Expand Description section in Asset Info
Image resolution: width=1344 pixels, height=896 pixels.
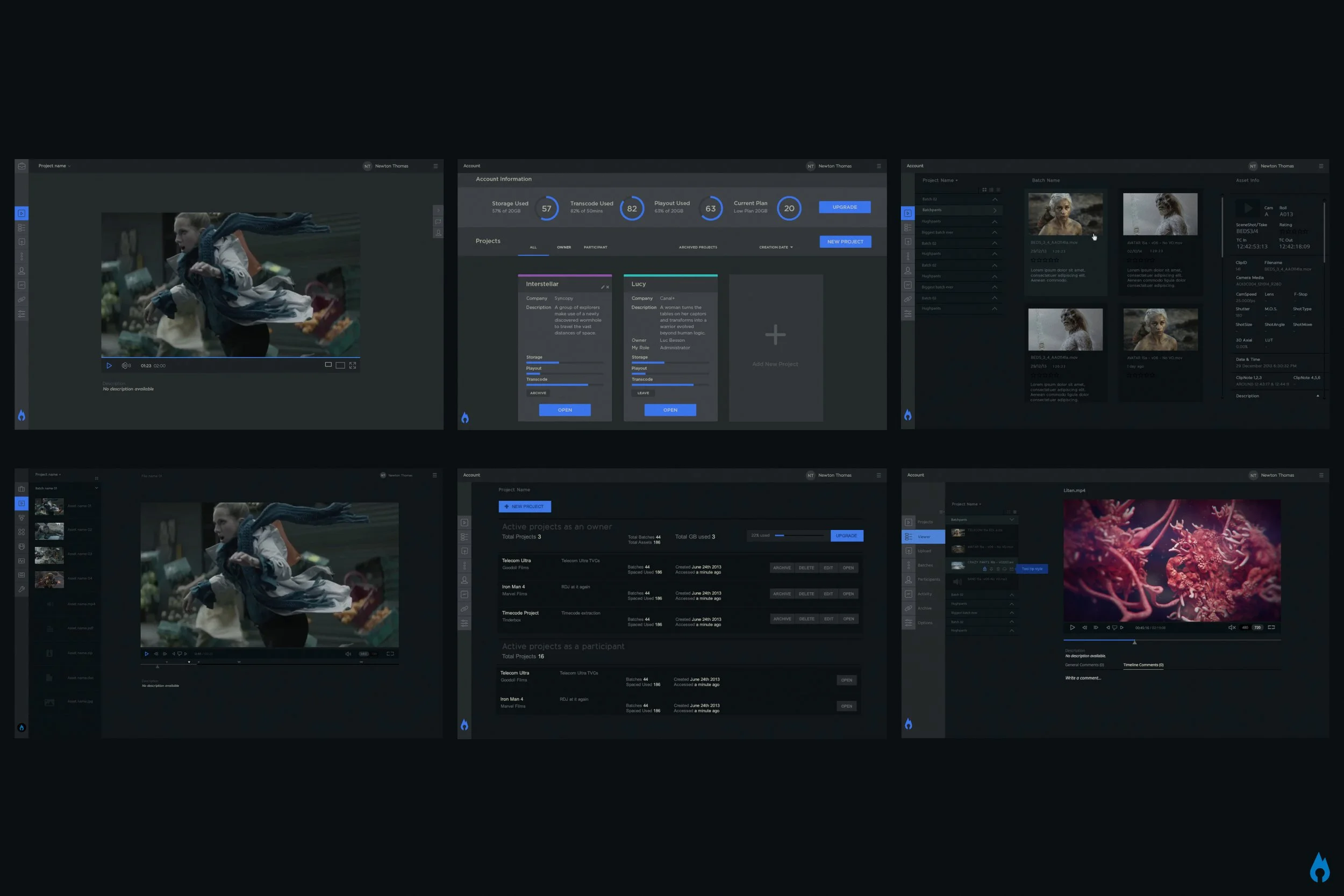(1318, 396)
